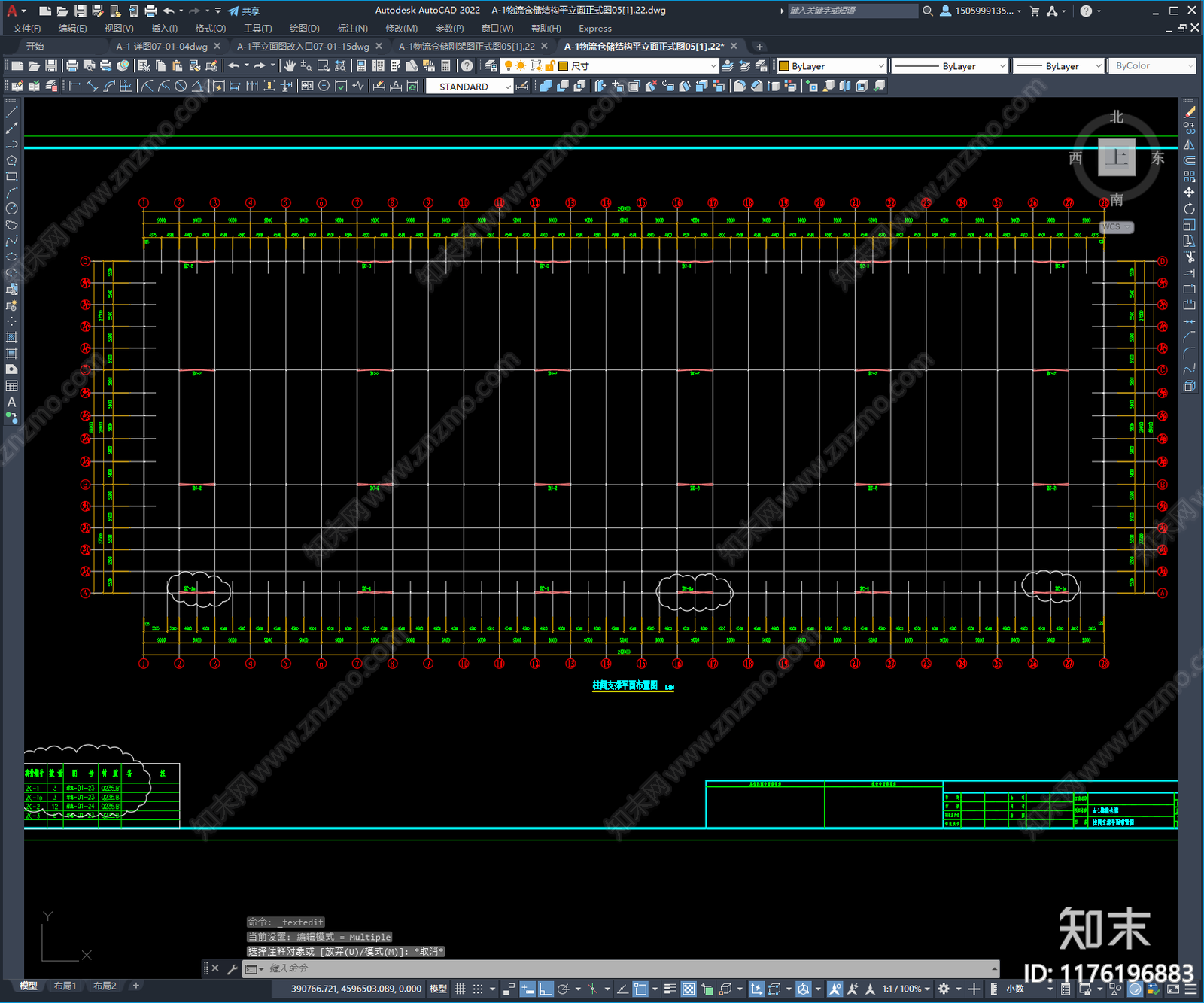Toggle Object Snap in status bar
Screen dimensions: 1204x1003
pyautogui.click(x=640, y=989)
